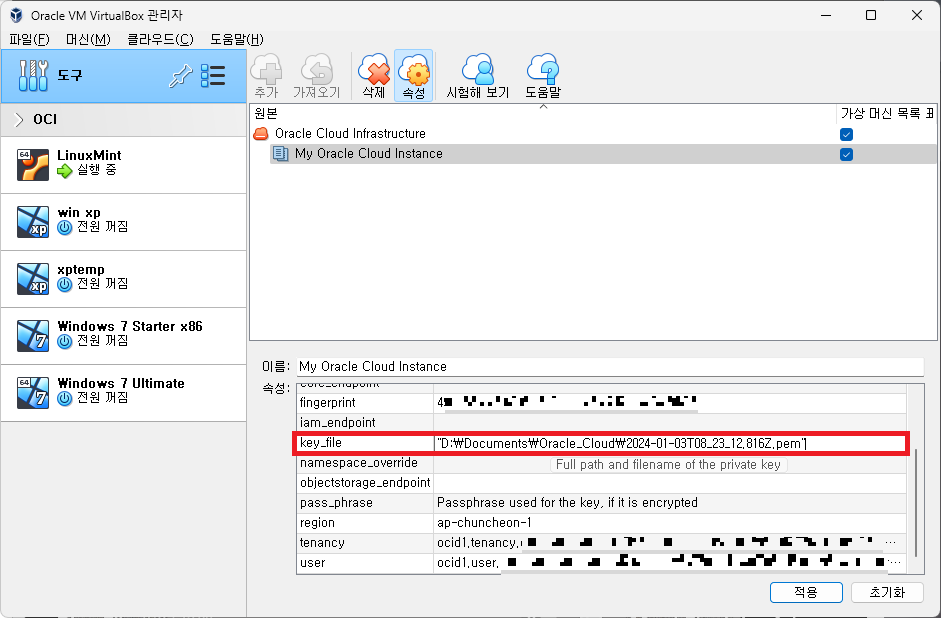Click the Windows 7 Starter x86 power status icon

(x=65, y=342)
